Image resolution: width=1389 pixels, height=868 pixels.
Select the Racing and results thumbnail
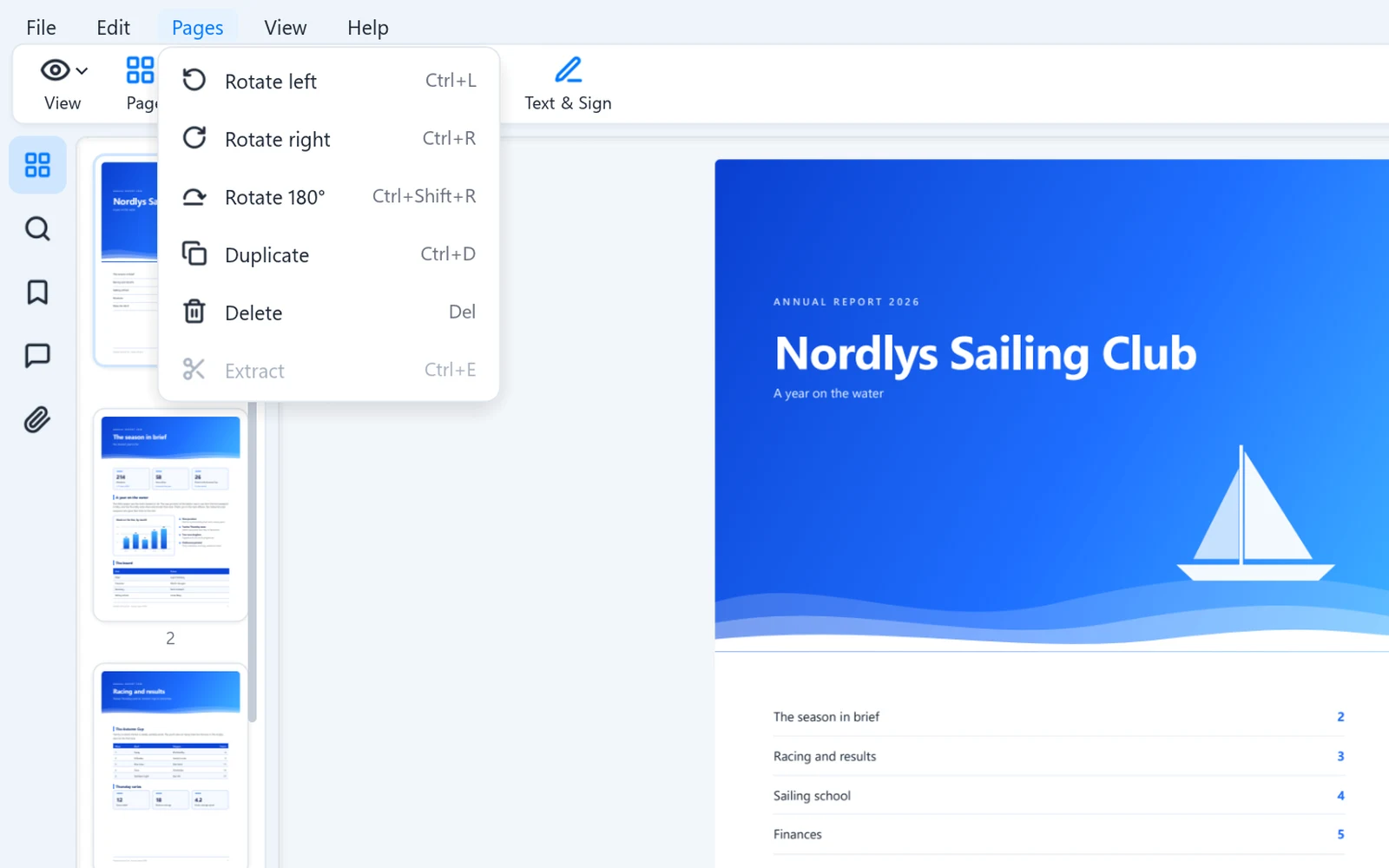170,766
